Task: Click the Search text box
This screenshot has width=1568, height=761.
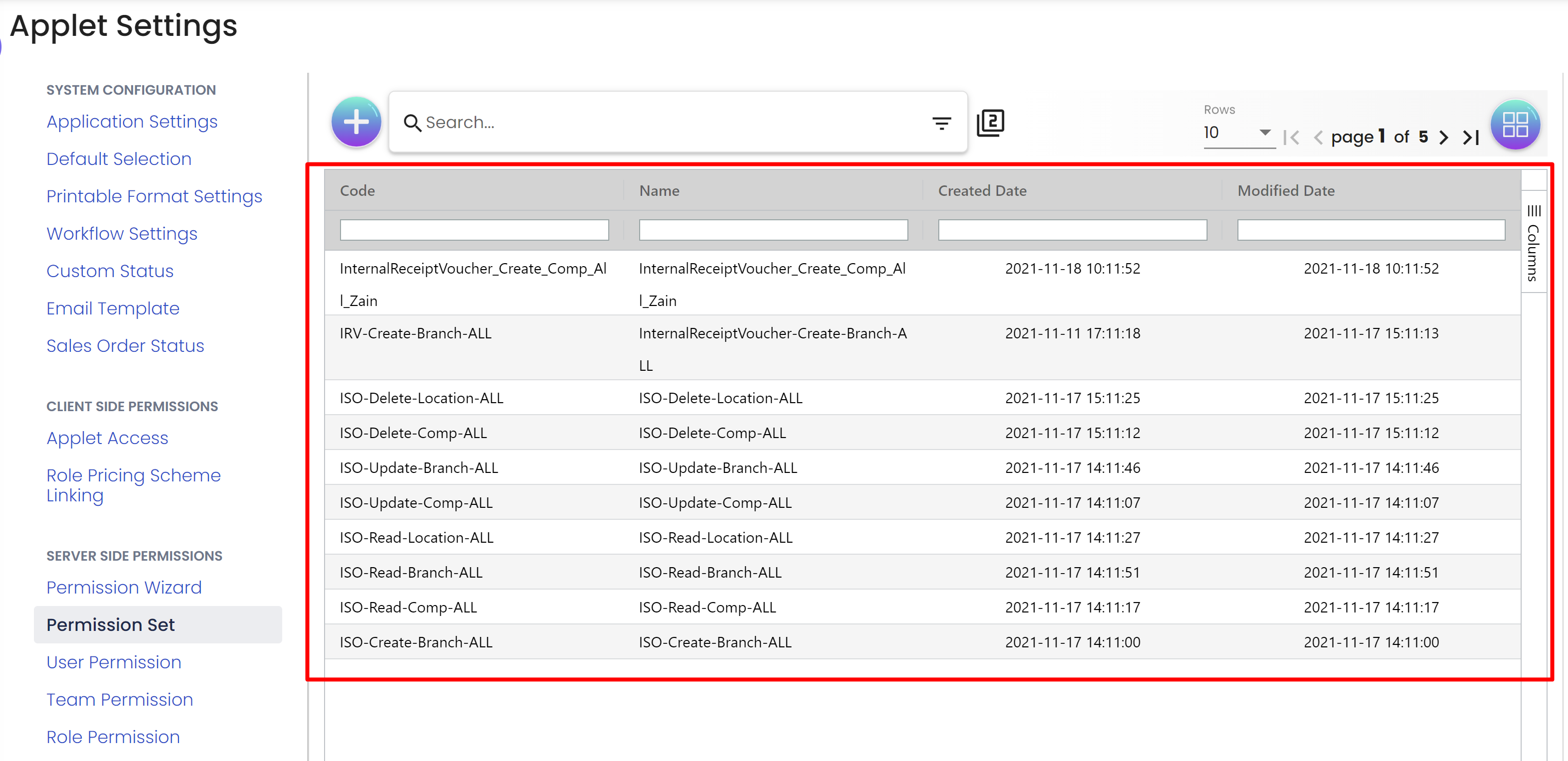Action: tap(670, 123)
